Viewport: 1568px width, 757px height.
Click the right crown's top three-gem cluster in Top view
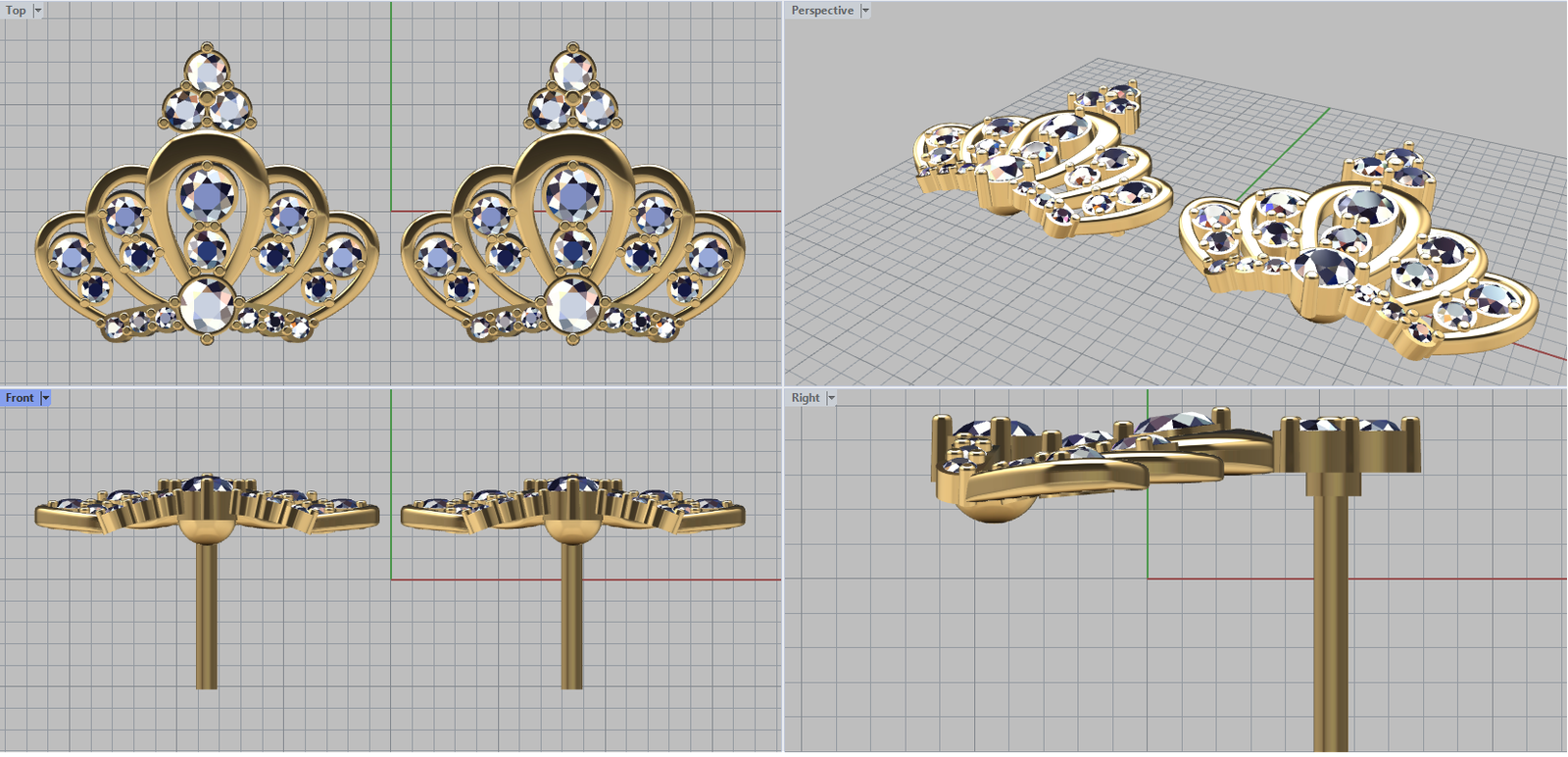[573, 93]
